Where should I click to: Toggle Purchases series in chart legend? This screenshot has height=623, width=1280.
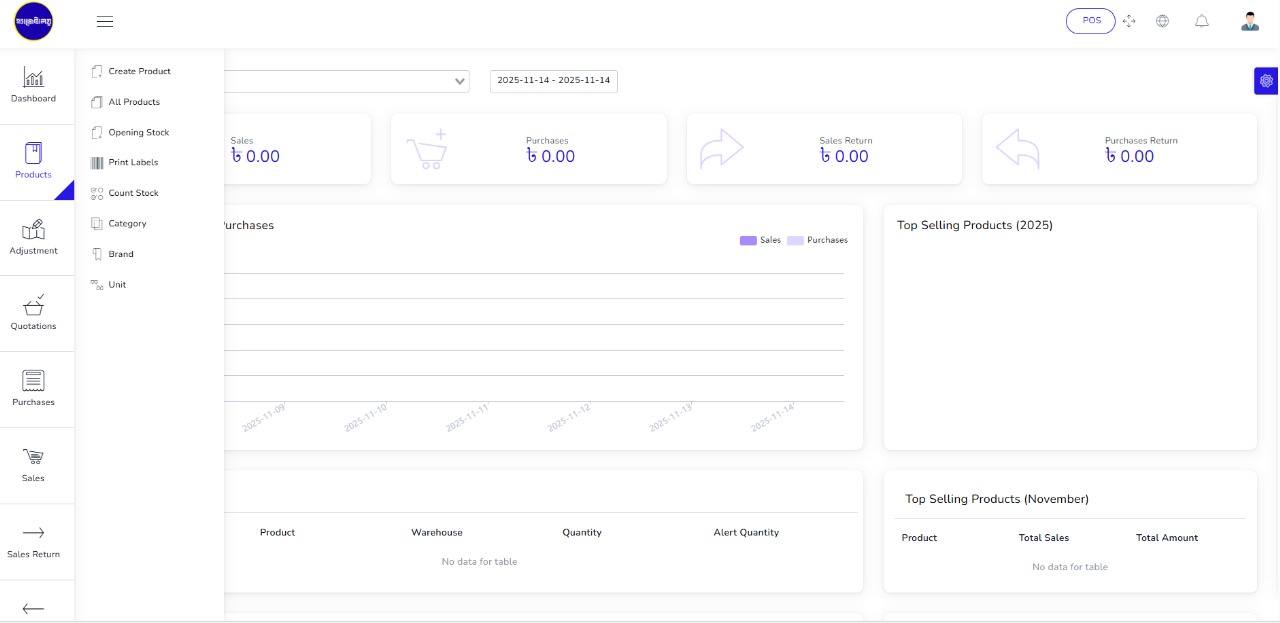[817, 240]
